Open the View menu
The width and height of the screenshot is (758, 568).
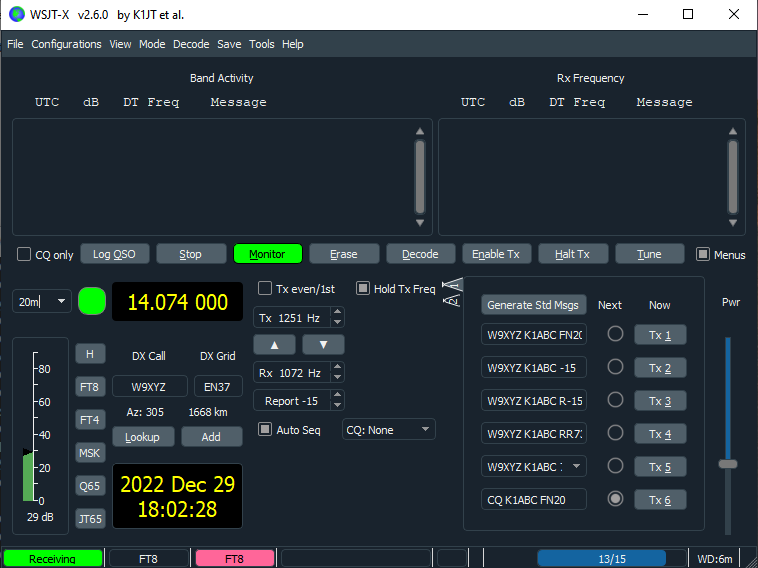click(x=120, y=44)
